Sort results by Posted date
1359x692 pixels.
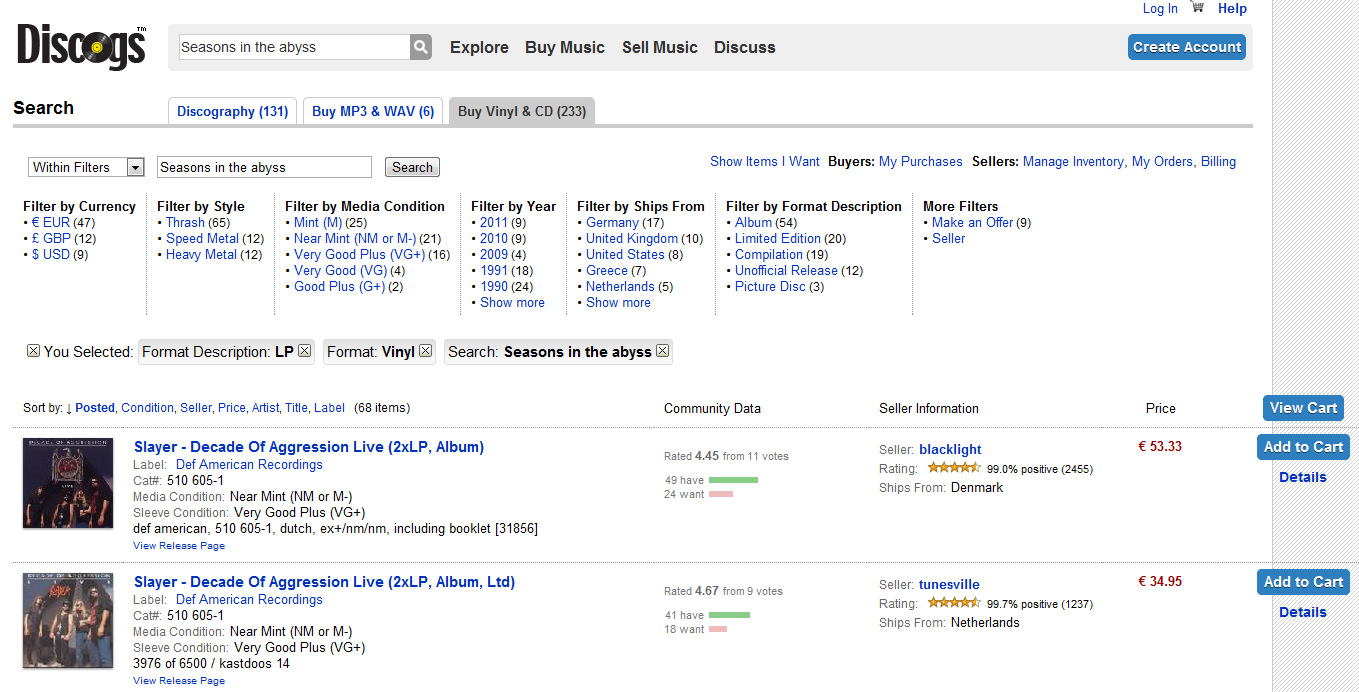(x=95, y=408)
